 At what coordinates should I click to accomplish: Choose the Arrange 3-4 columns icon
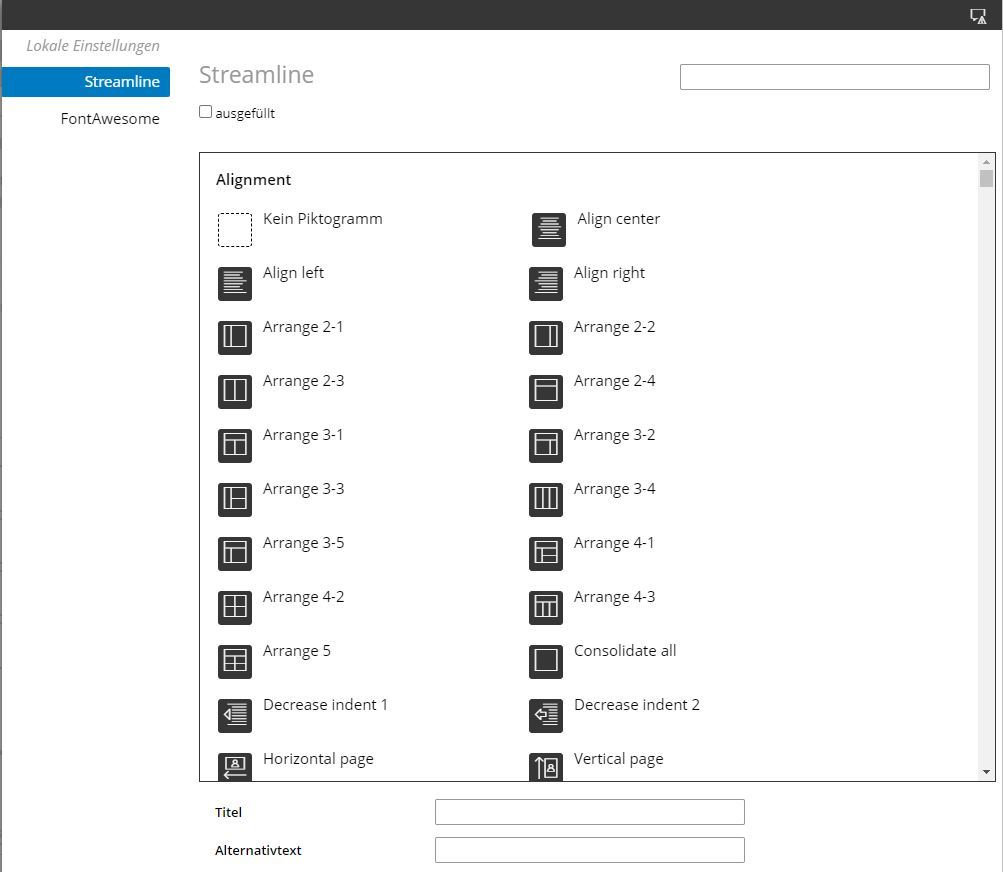click(x=546, y=500)
